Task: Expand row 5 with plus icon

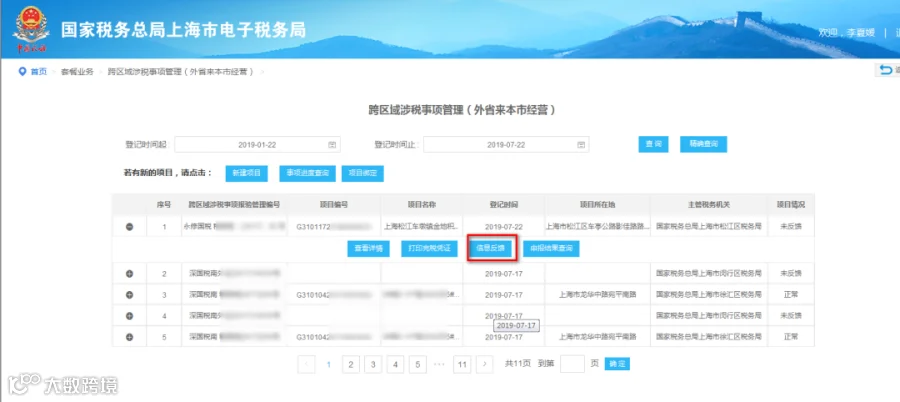Action: (x=129, y=337)
